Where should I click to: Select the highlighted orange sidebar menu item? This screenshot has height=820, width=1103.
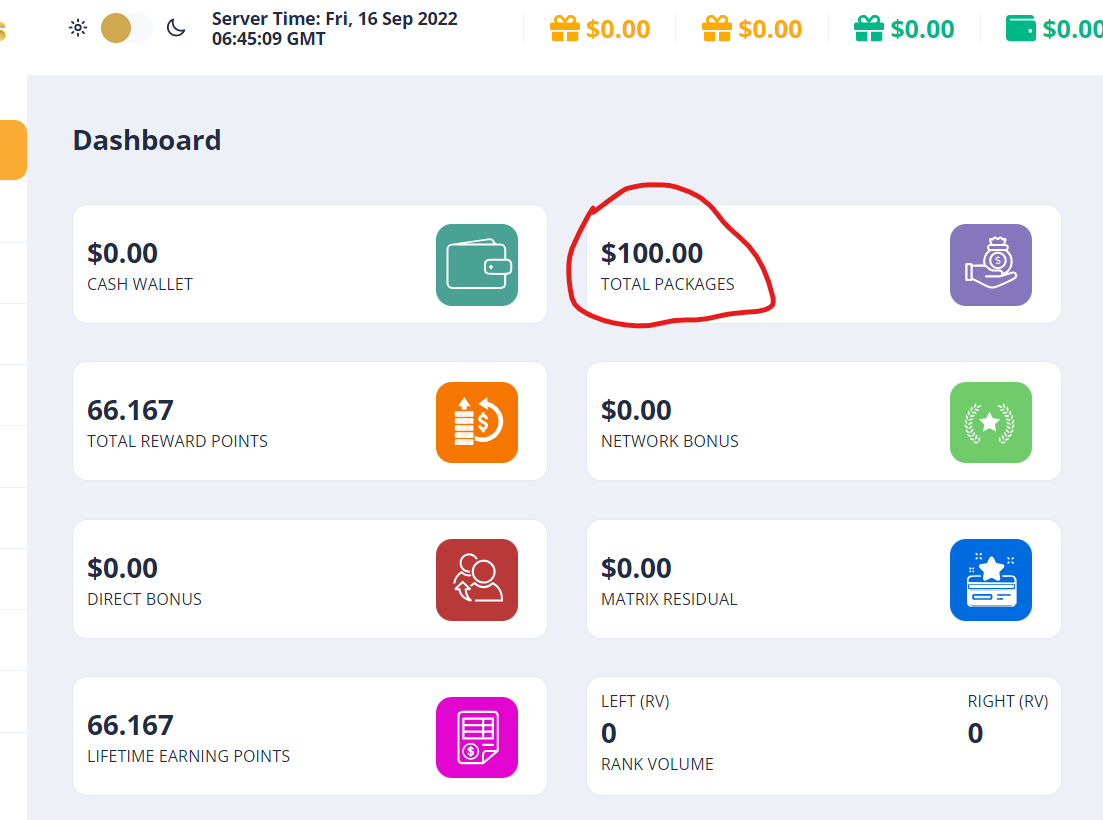tap(13, 150)
